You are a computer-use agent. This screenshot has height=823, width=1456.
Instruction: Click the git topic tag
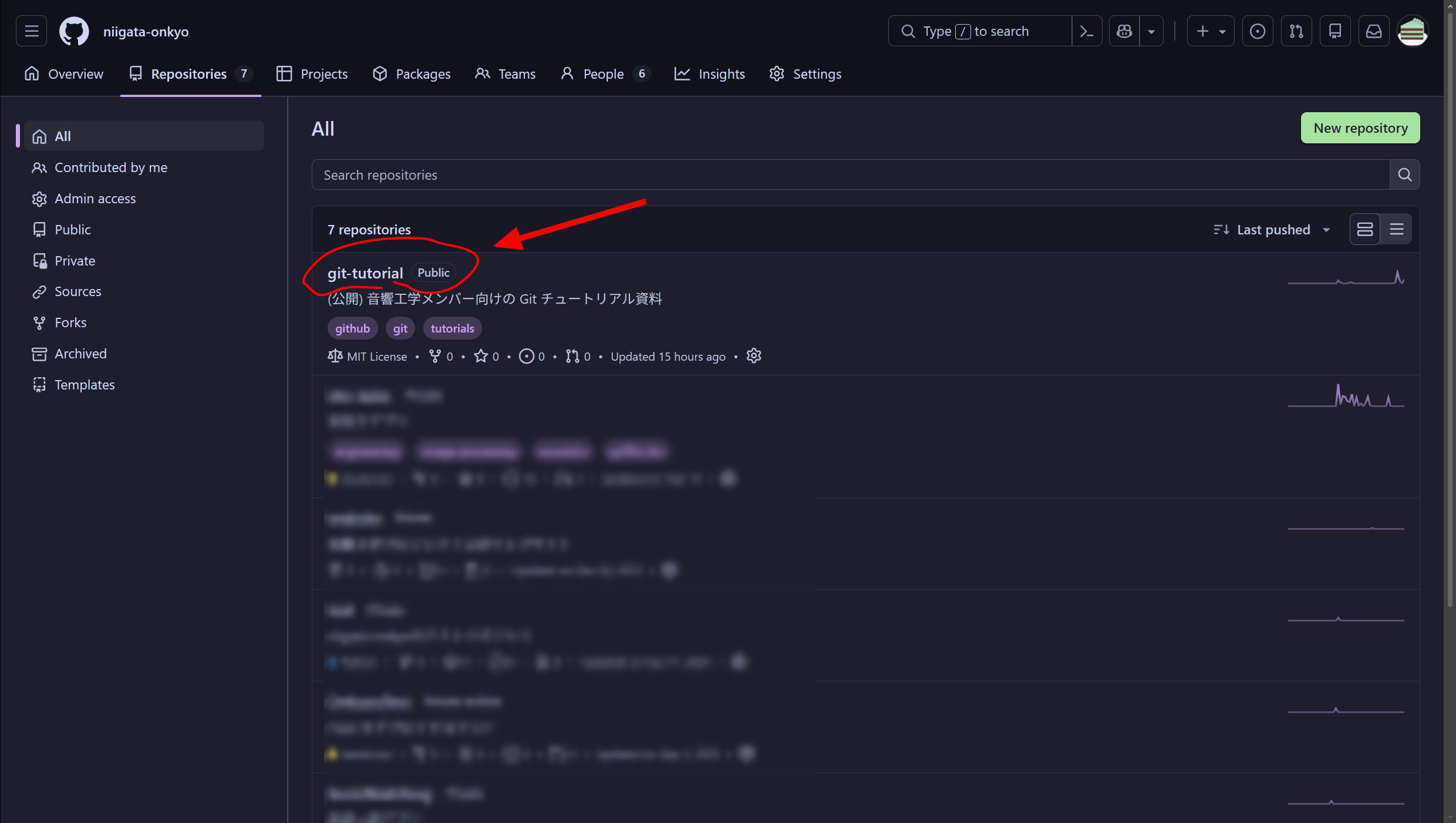pos(400,328)
